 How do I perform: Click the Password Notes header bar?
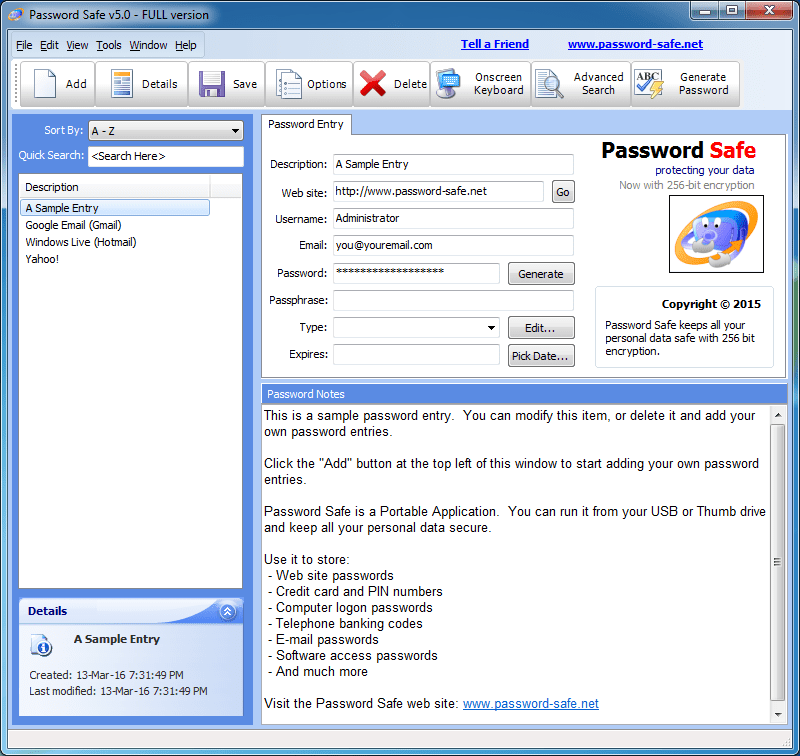(x=524, y=394)
